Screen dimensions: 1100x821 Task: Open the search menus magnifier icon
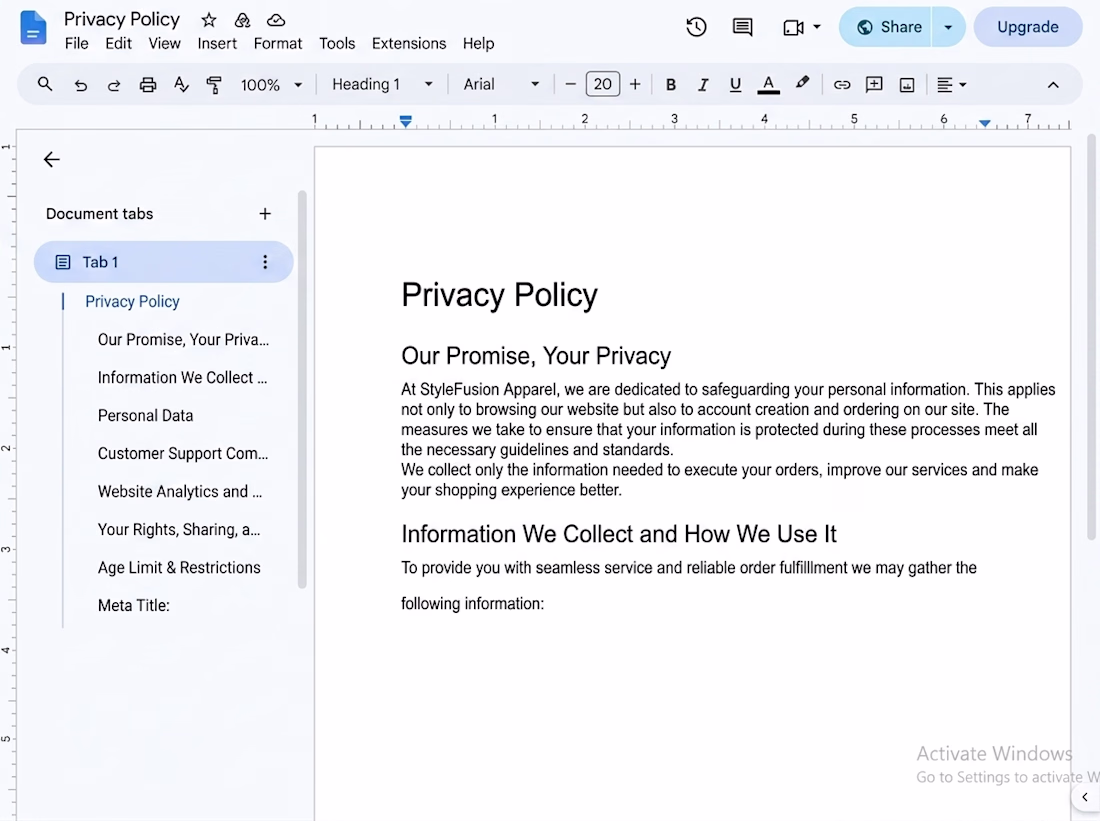(45, 84)
